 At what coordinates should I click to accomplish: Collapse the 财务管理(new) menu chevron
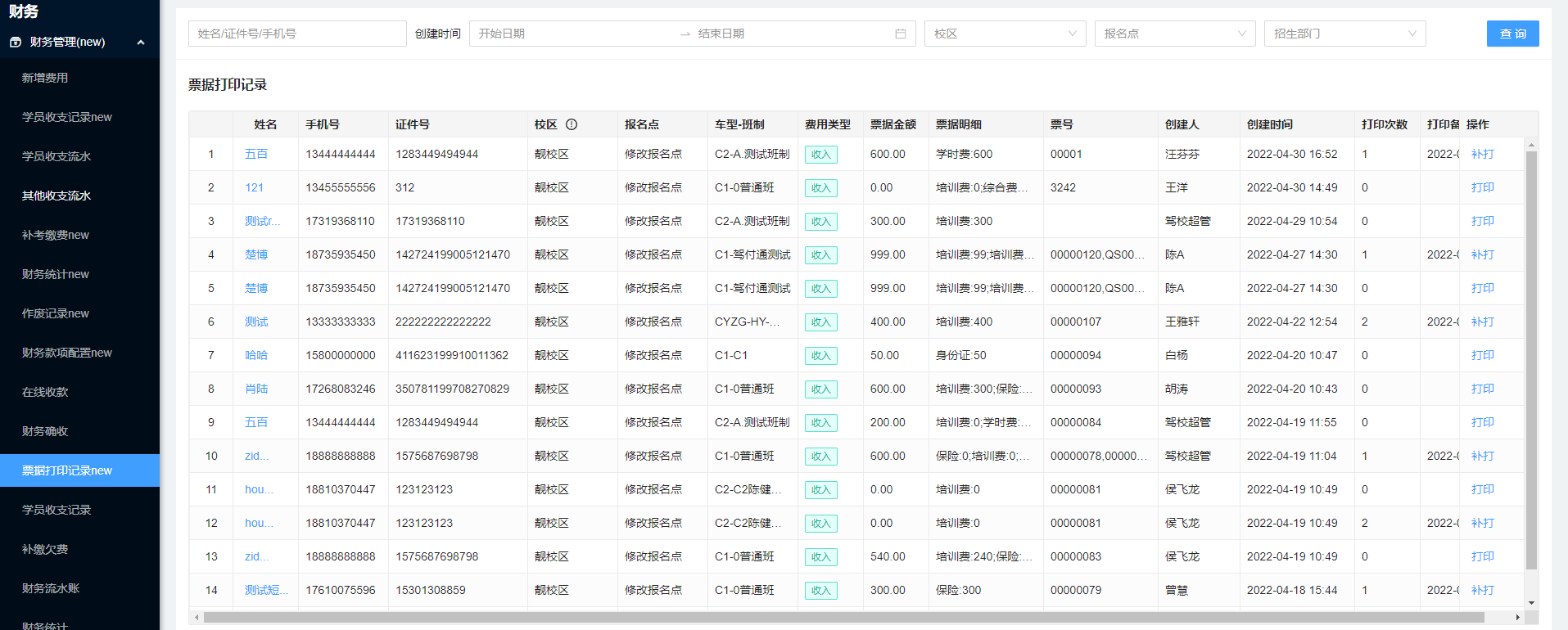tap(141, 43)
